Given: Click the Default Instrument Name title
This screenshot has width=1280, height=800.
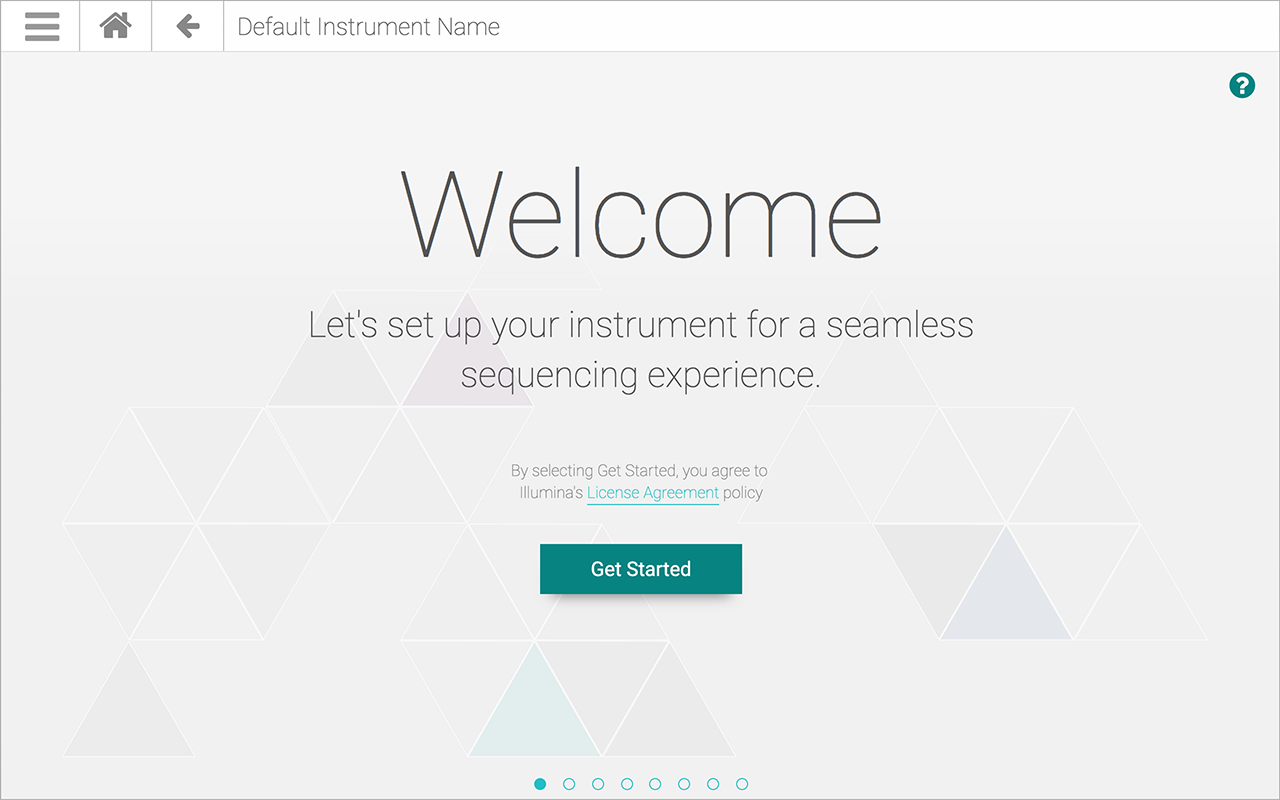Looking at the screenshot, I should click(x=368, y=27).
